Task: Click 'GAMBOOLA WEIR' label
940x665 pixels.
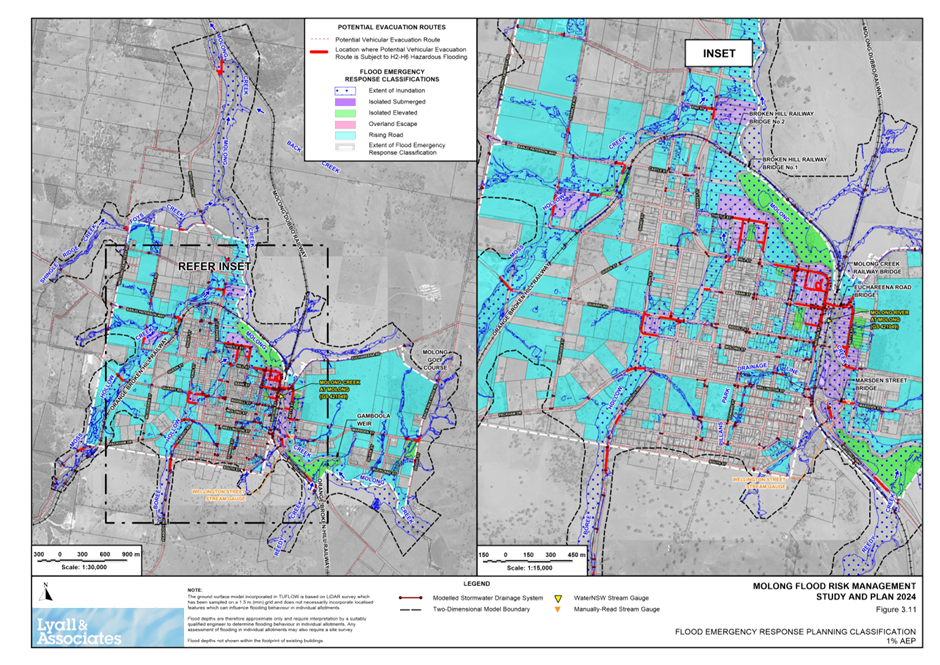Action: pyautogui.click(x=373, y=420)
